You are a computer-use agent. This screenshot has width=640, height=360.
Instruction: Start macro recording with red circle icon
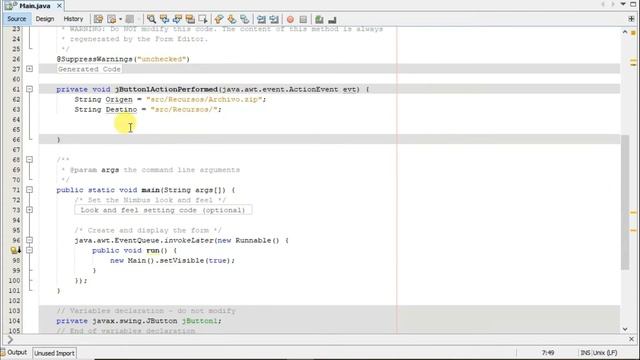pos(290,19)
